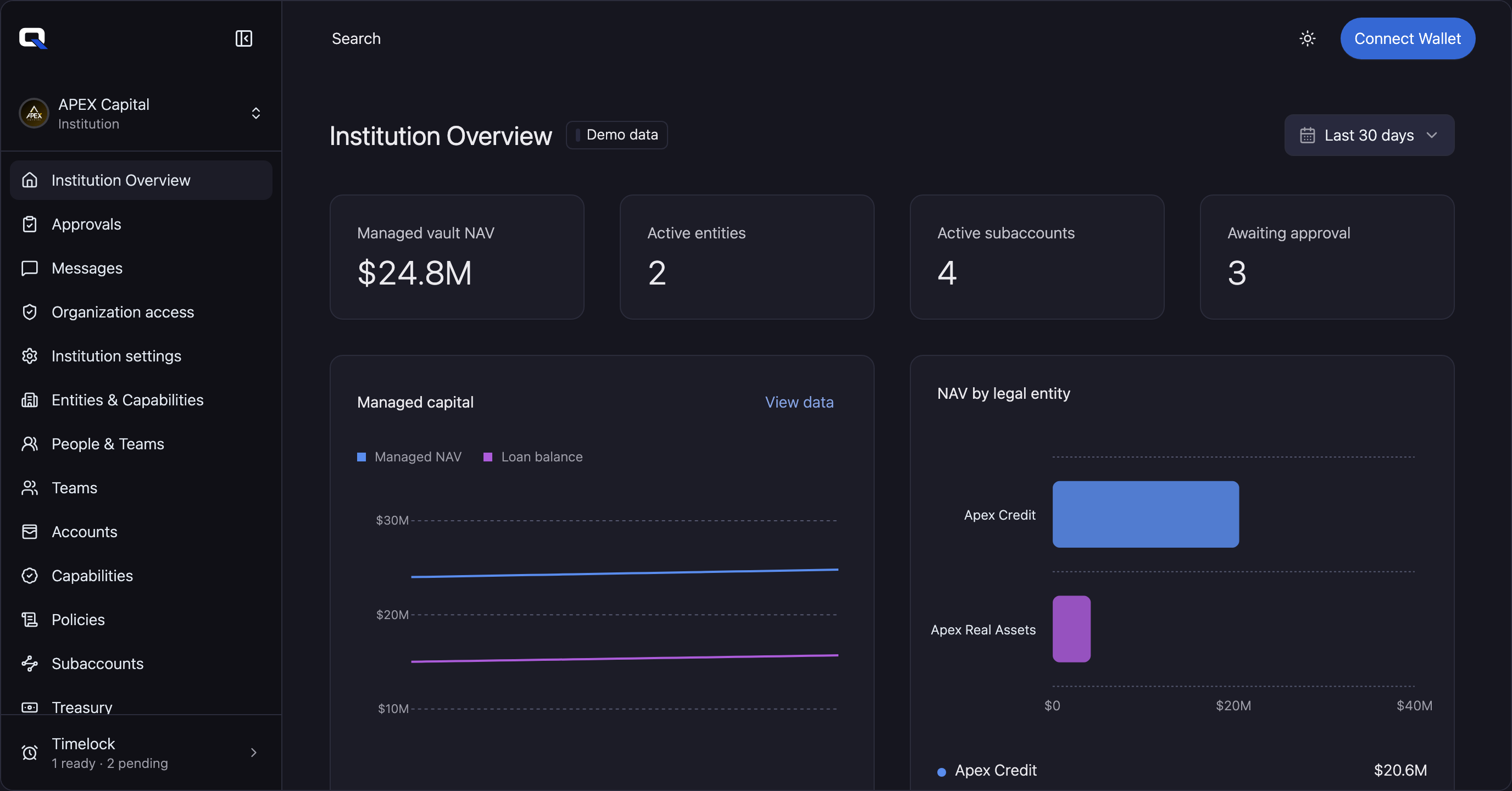This screenshot has width=1512, height=791.
Task: Click the Approvals clipboard icon
Action: click(29, 224)
